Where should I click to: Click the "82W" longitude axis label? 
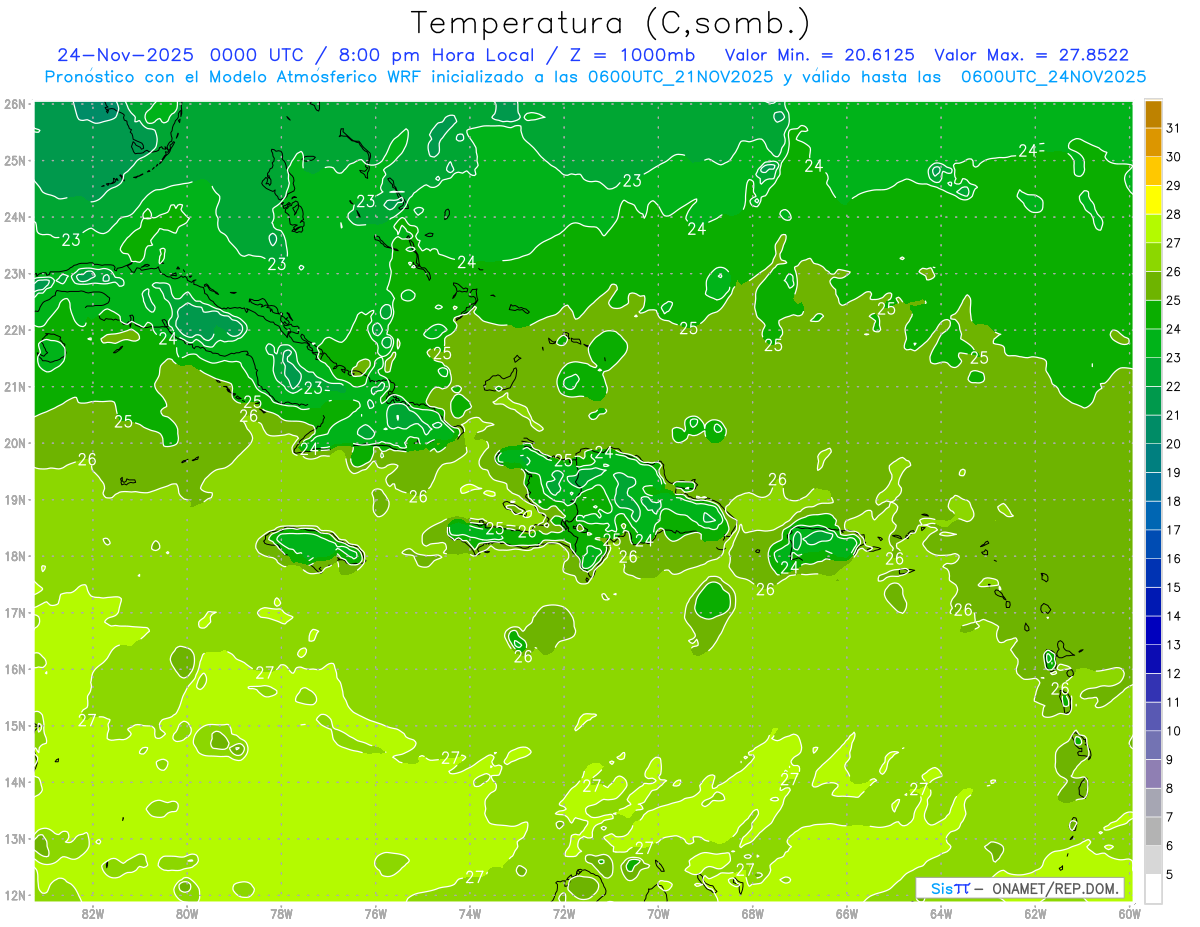(x=93, y=913)
